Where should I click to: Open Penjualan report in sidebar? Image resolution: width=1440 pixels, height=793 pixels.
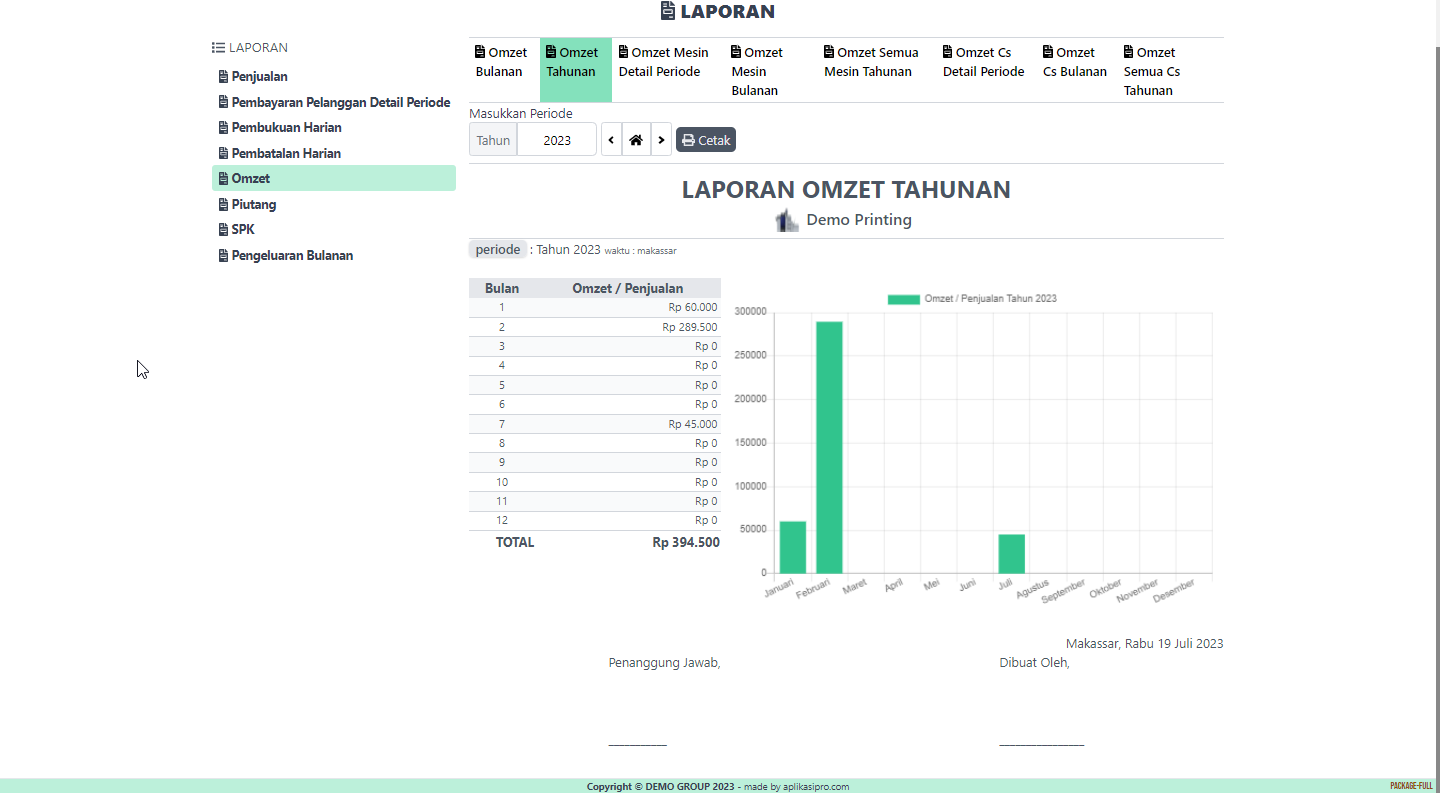coord(259,77)
